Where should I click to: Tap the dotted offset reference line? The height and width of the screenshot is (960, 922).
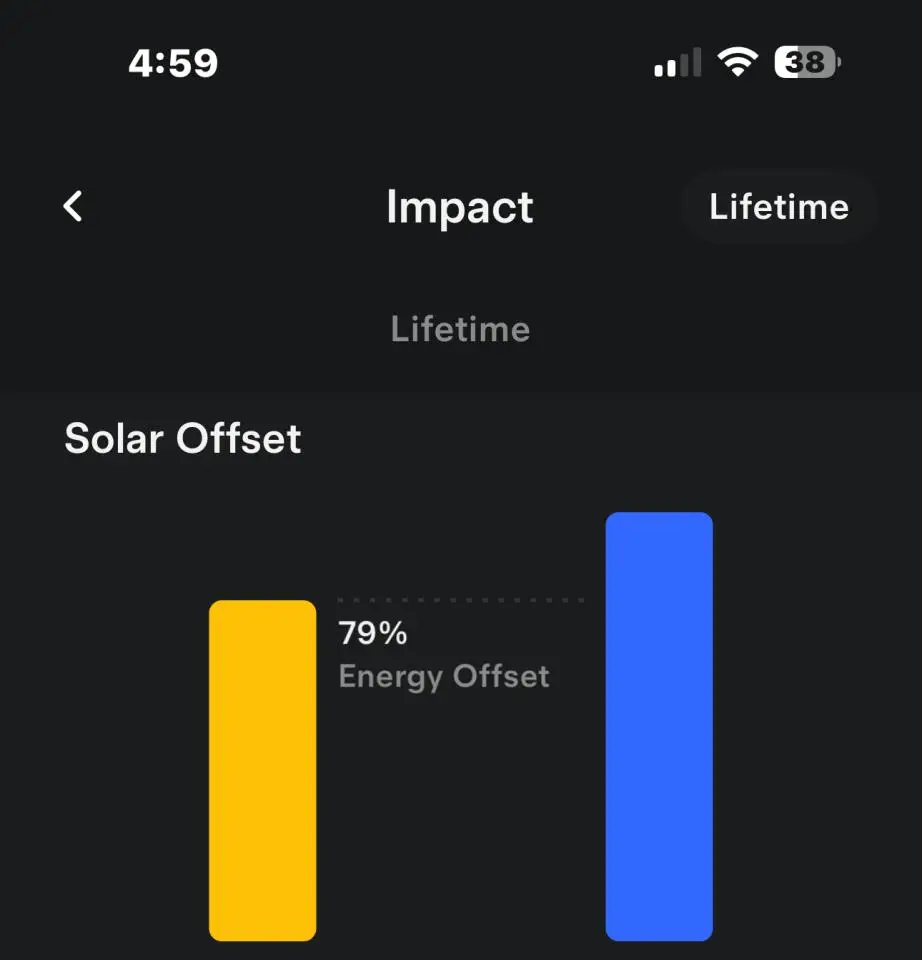point(460,600)
